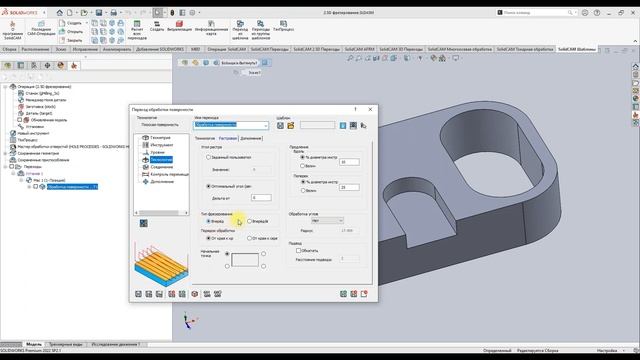Screen dimensions: 640x360
Task: Collapse the Установ 1 tree node
Action: 13,173
